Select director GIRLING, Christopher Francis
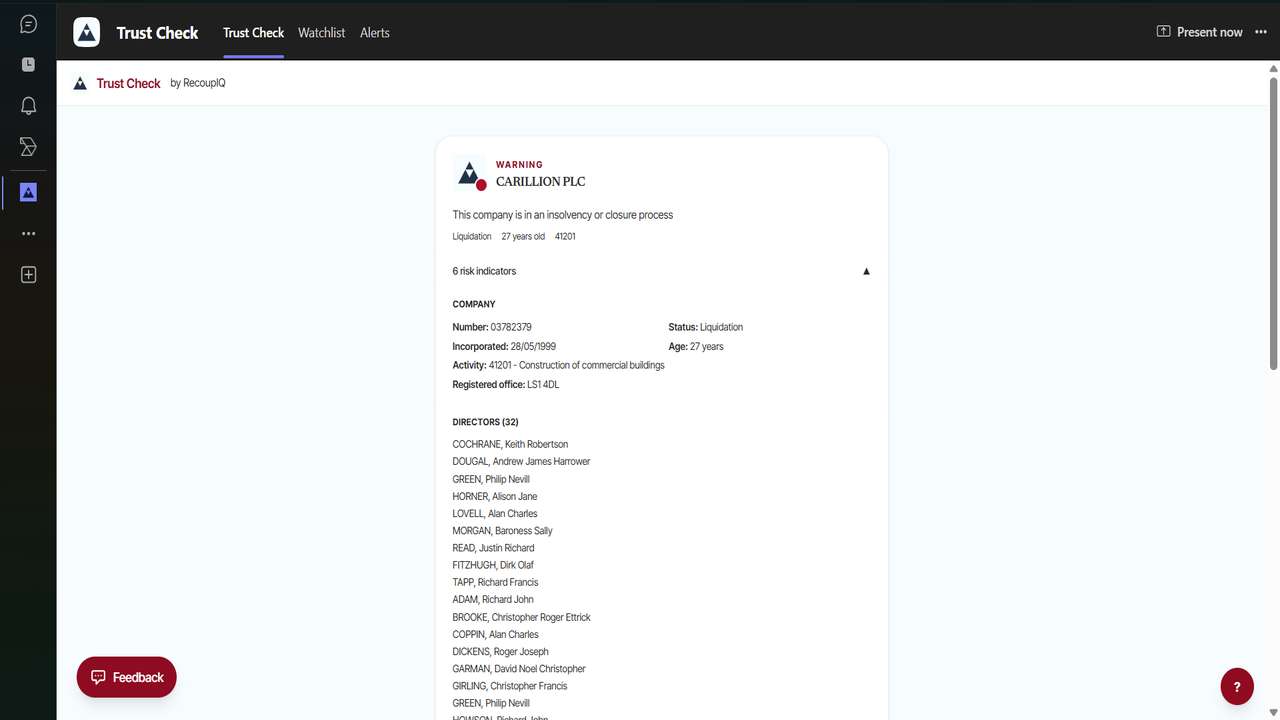 [510, 686]
